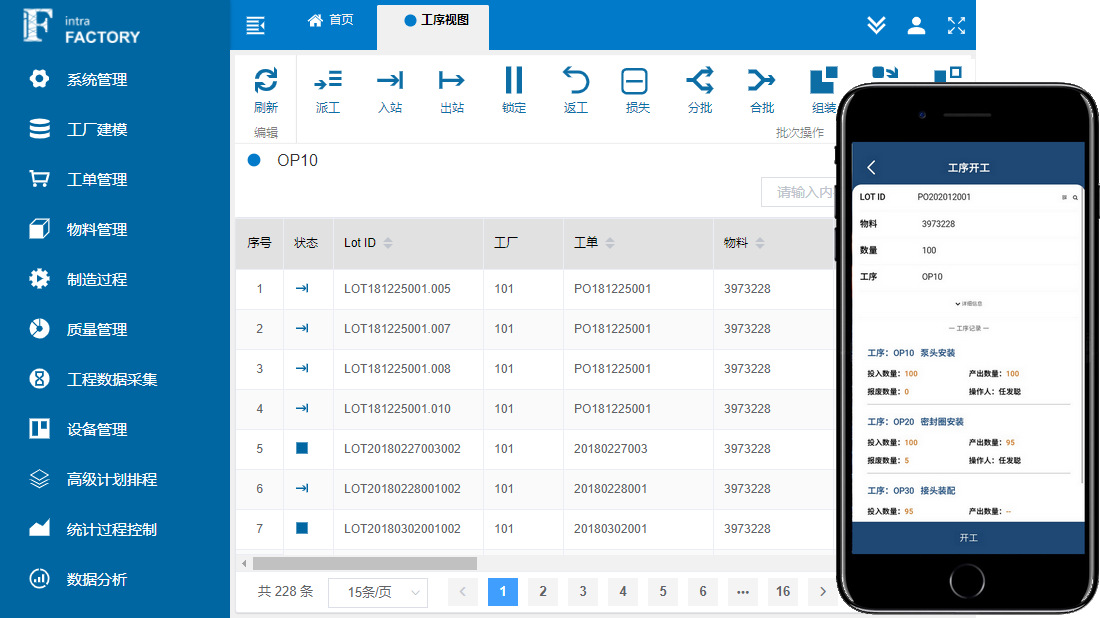Go to page 3 of results
Image resolution: width=1100 pixels, height=618 pixels.
[583, 592]
